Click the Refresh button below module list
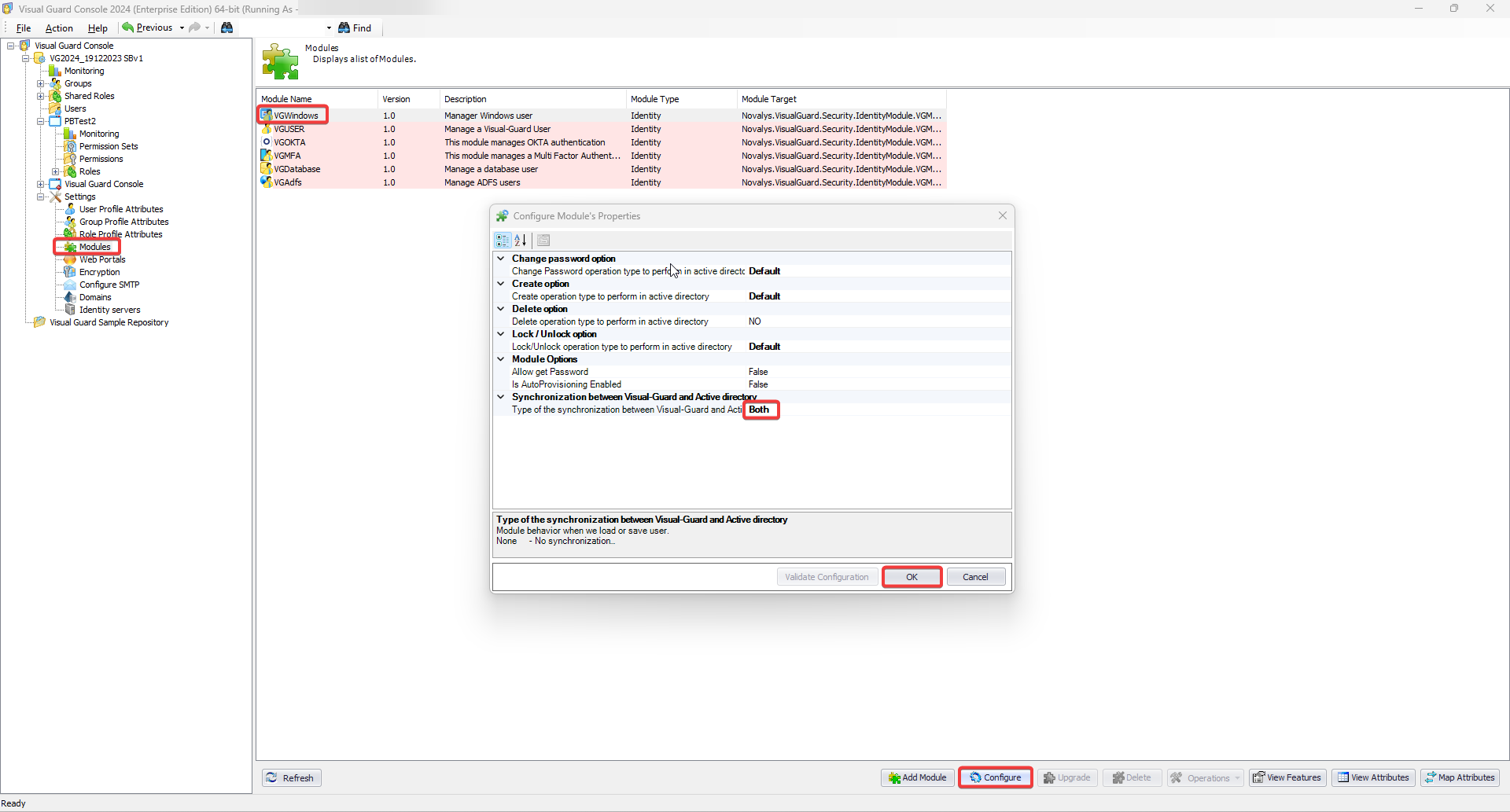1510x812 pixels. (291, 777)
